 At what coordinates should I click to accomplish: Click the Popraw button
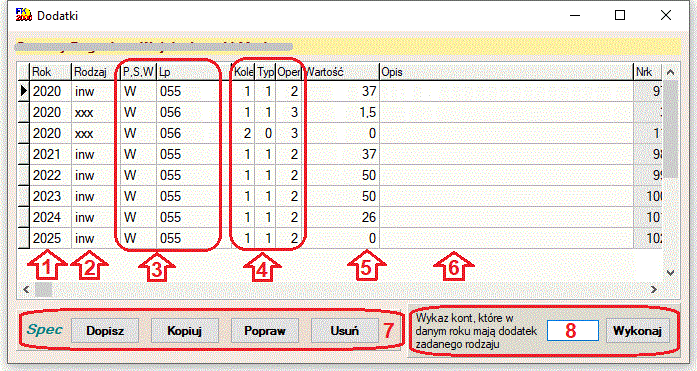(265, 331)
